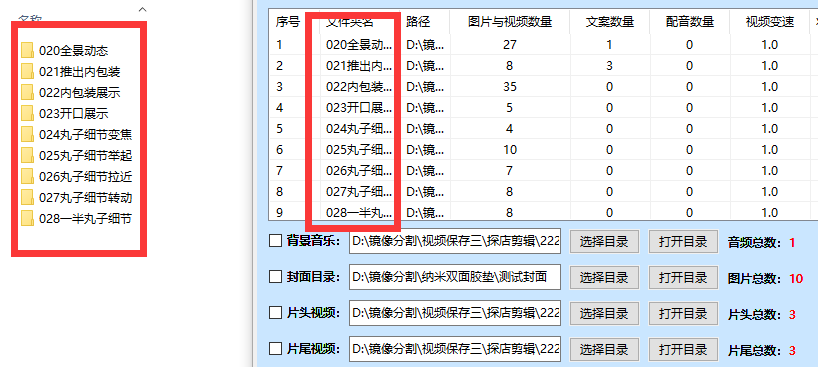Click sequence number 9 in the table
Screen dimensions: 818x367
[280, 212]
